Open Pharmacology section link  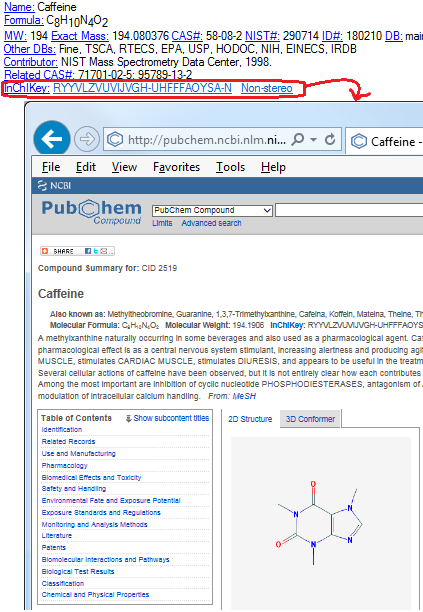point(64,466)
